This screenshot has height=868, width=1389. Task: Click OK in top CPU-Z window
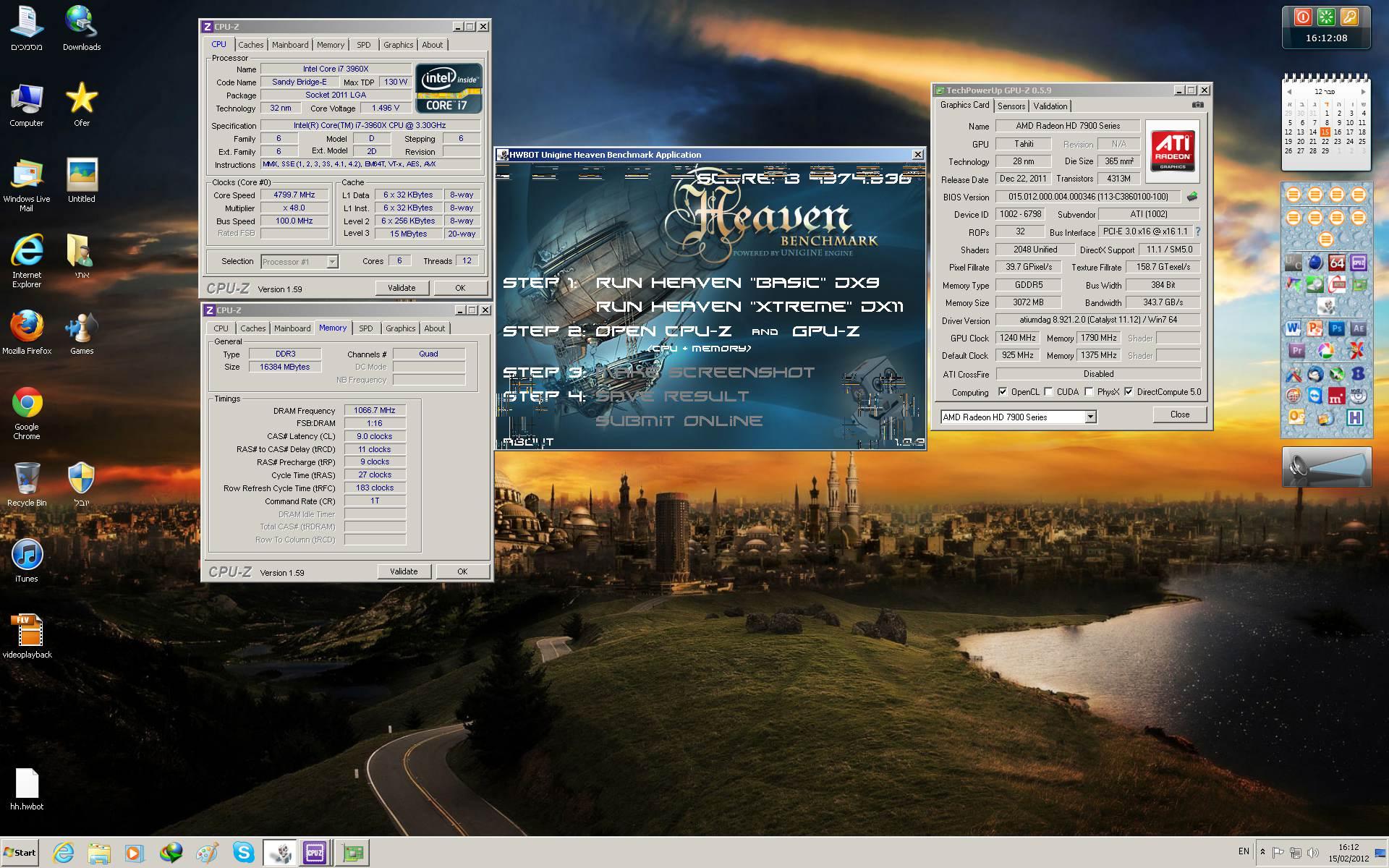tap(460, 288)
